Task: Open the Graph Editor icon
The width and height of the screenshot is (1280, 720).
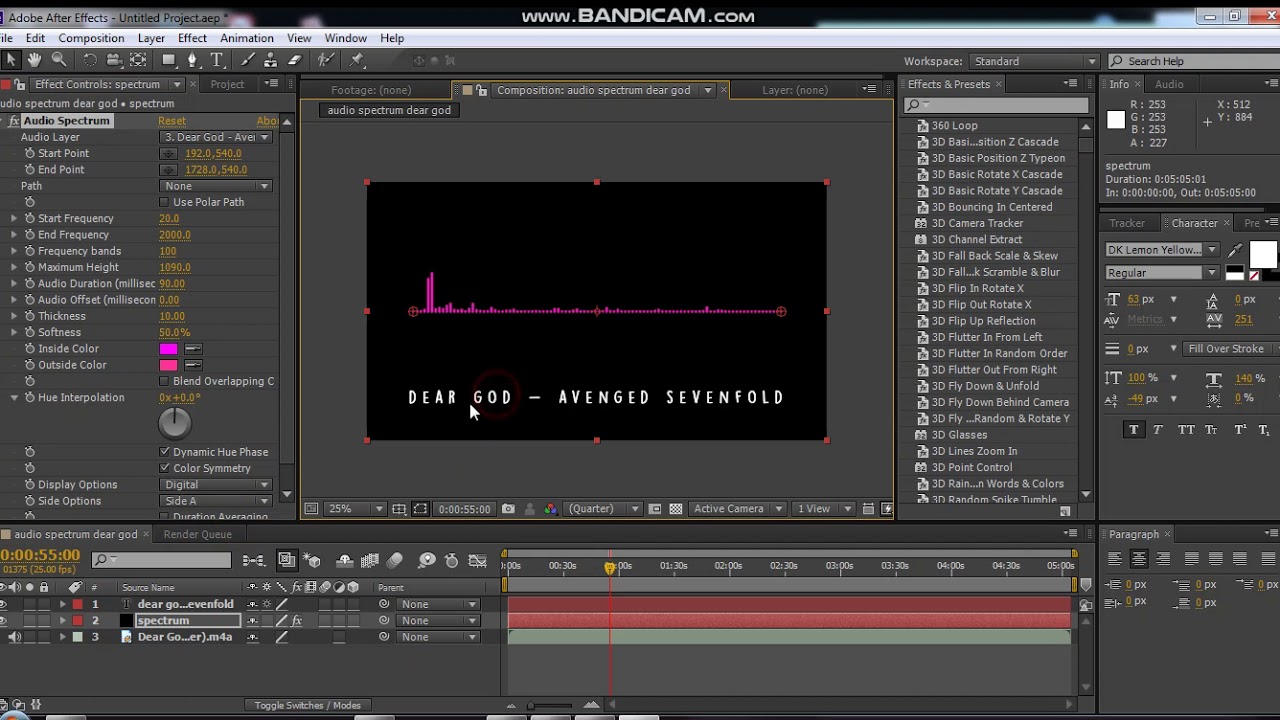Action: coord(477,561)
